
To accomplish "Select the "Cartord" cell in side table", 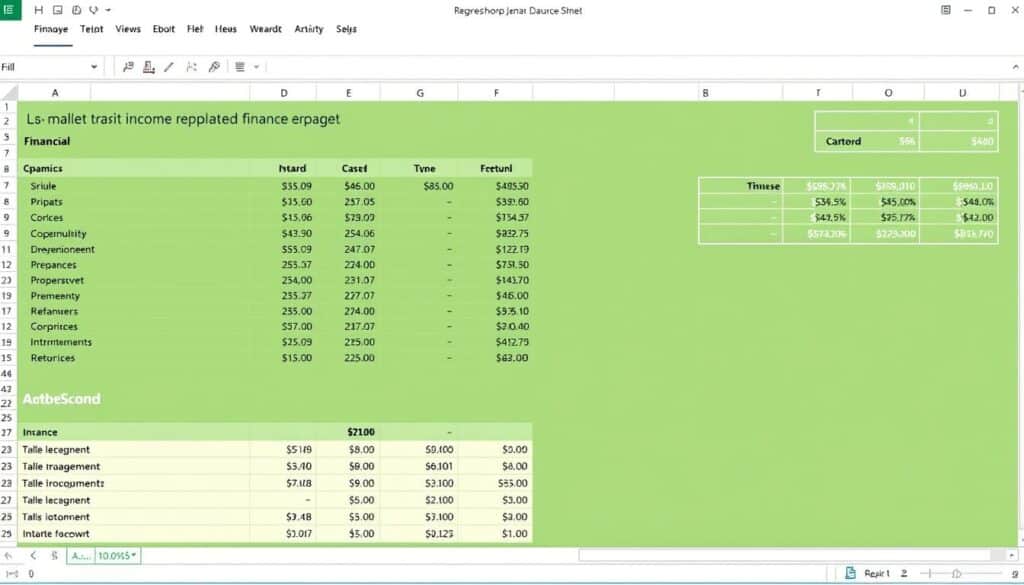I will pos(843,142).
